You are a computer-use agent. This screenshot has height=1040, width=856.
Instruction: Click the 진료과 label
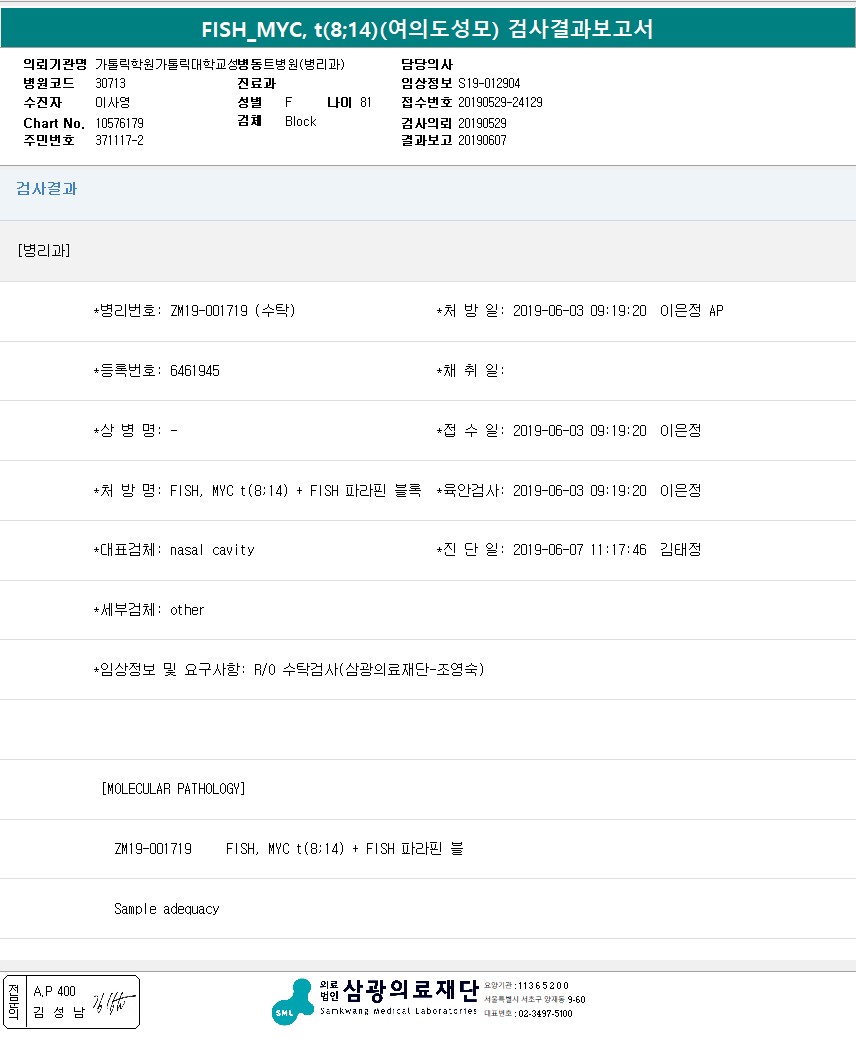click(257, 84)
